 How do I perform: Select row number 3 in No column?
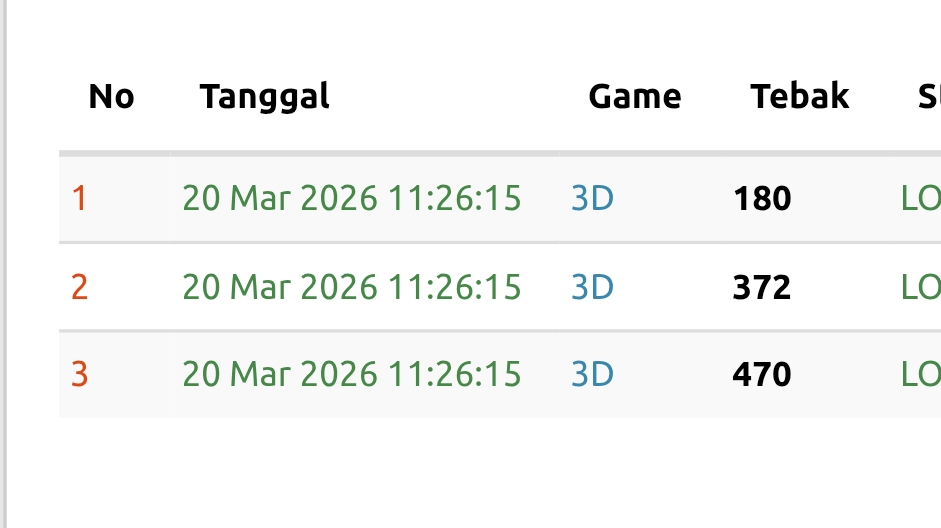(x=79, y=375)
